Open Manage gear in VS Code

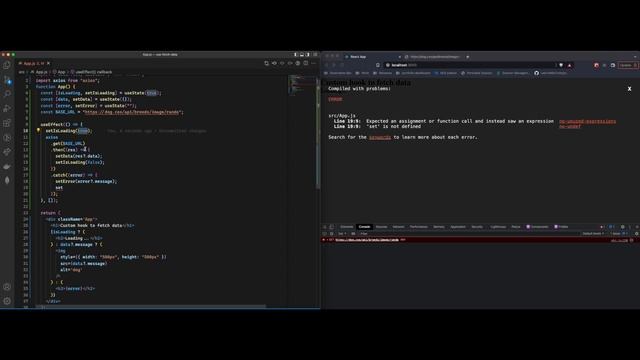7,301
